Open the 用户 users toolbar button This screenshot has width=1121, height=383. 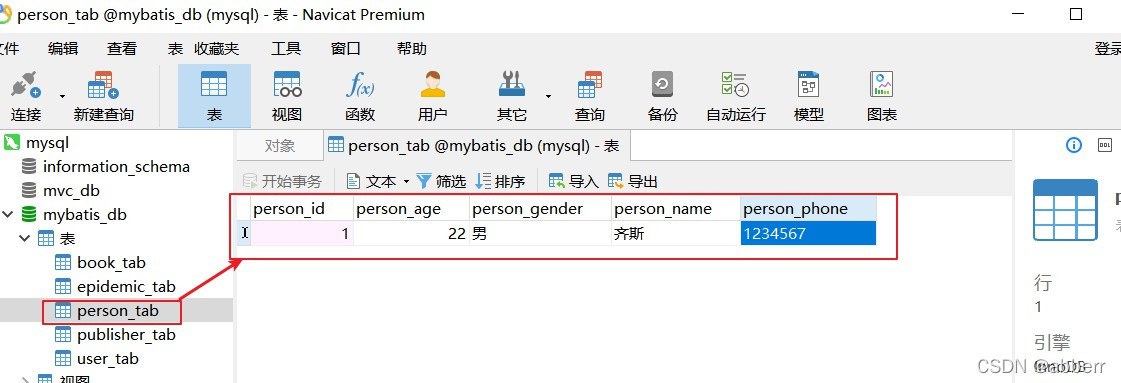(x=433, y=96)
